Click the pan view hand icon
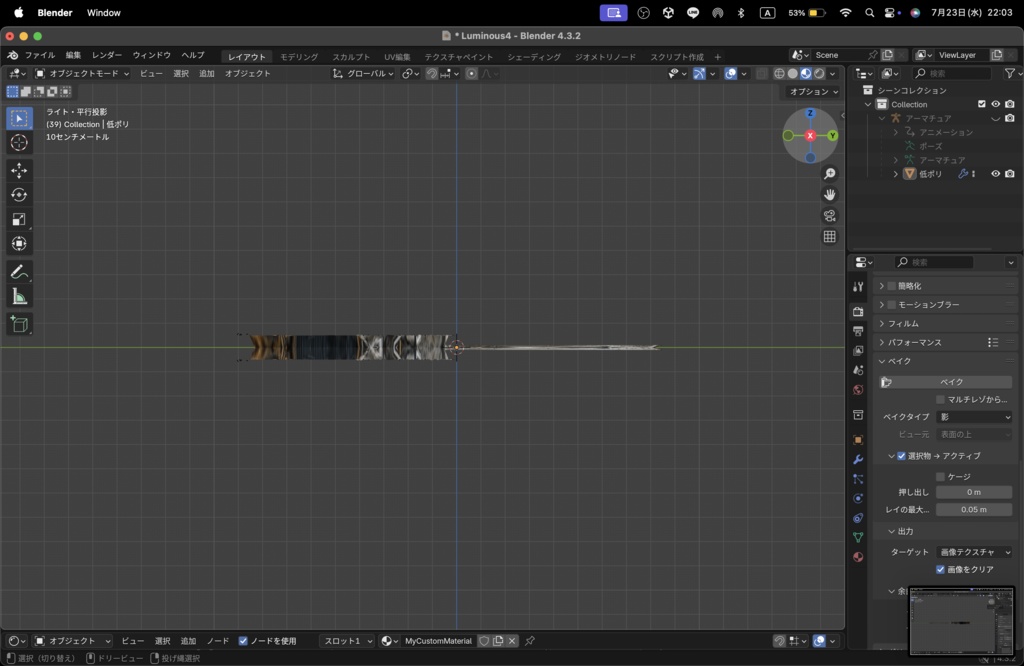This screenshot has width=1024, height=666. point(829,195)
